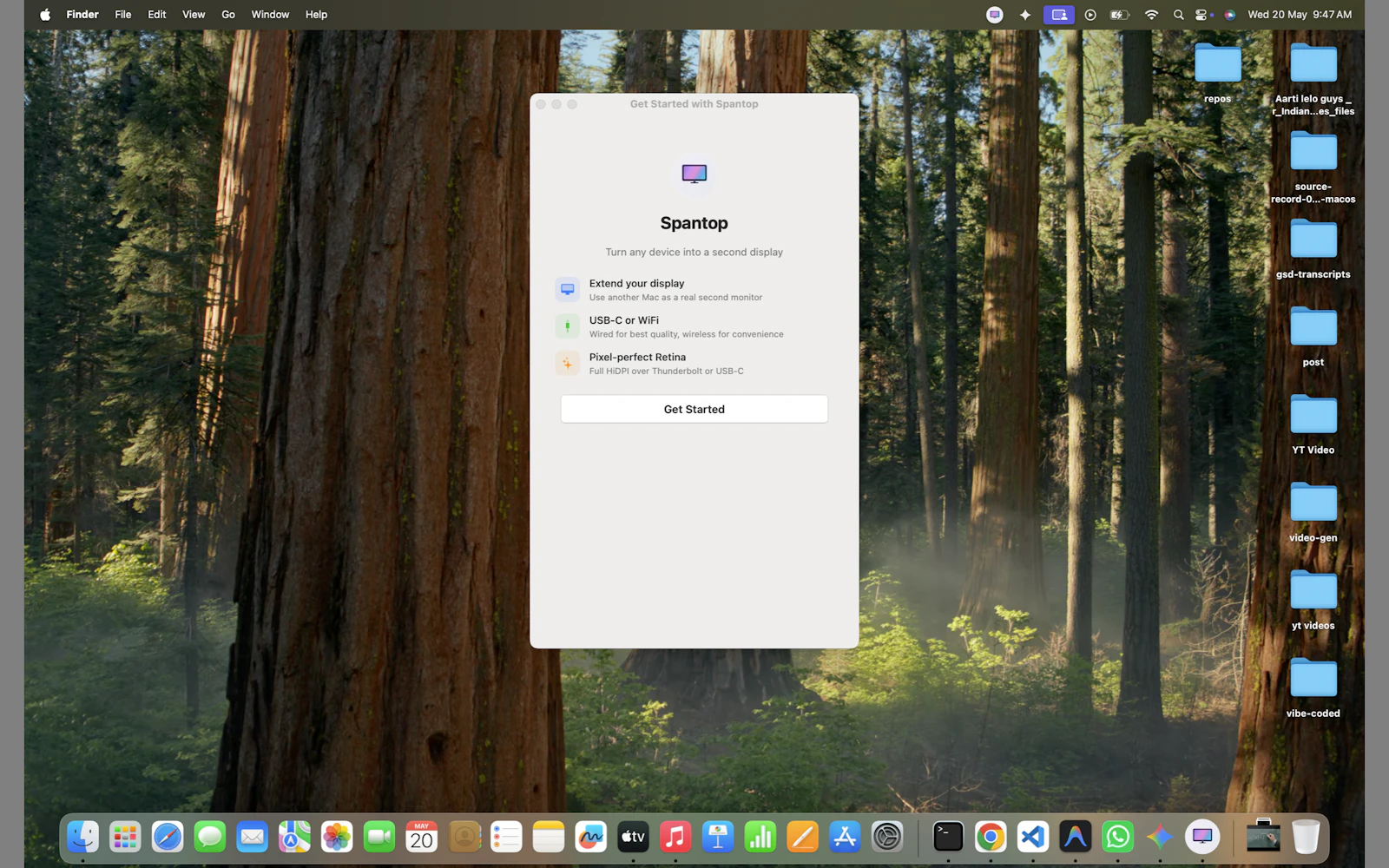Open the File menu

(123, 14)
